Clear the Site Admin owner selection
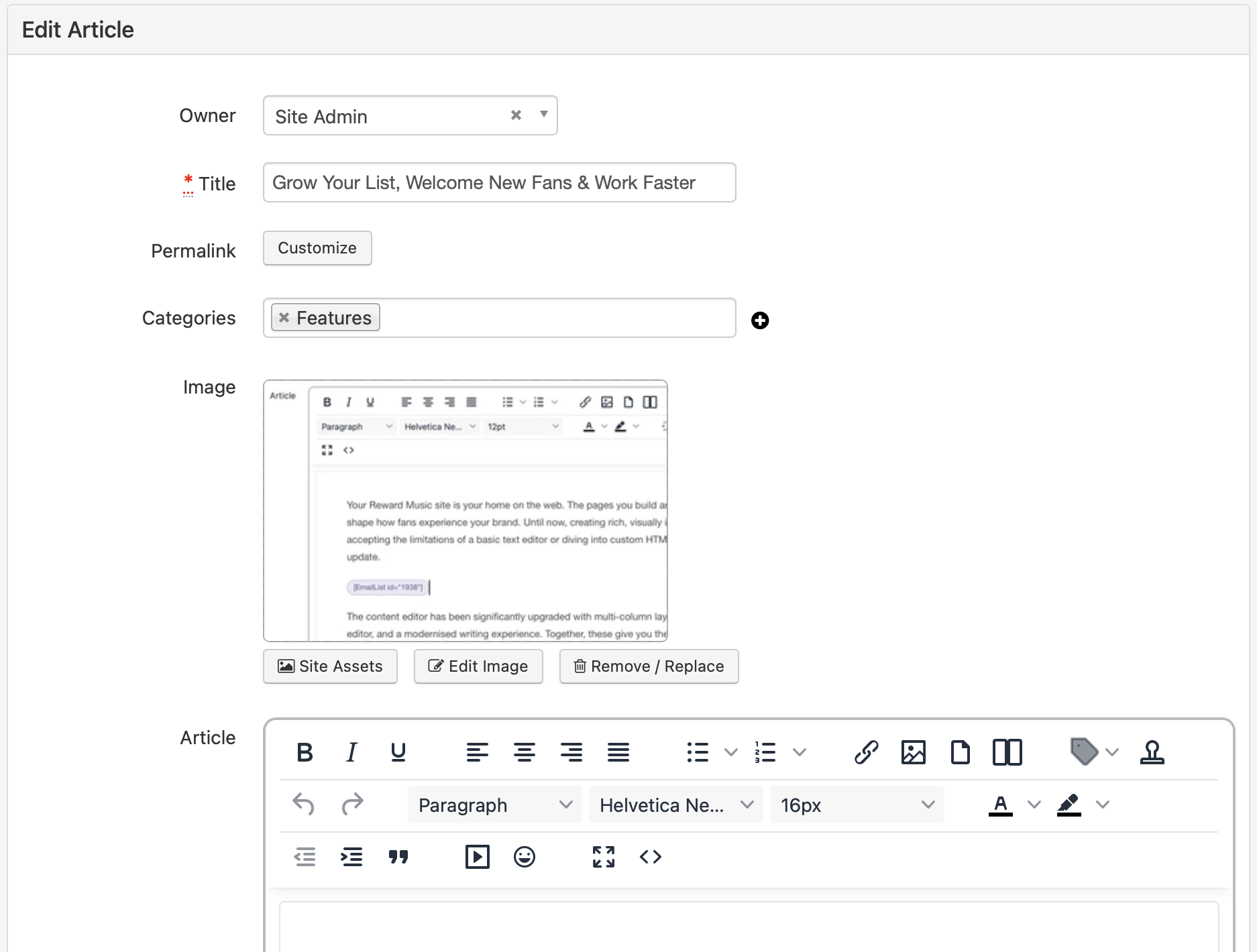Viewport: 1257px width, 952px height. 516,115
